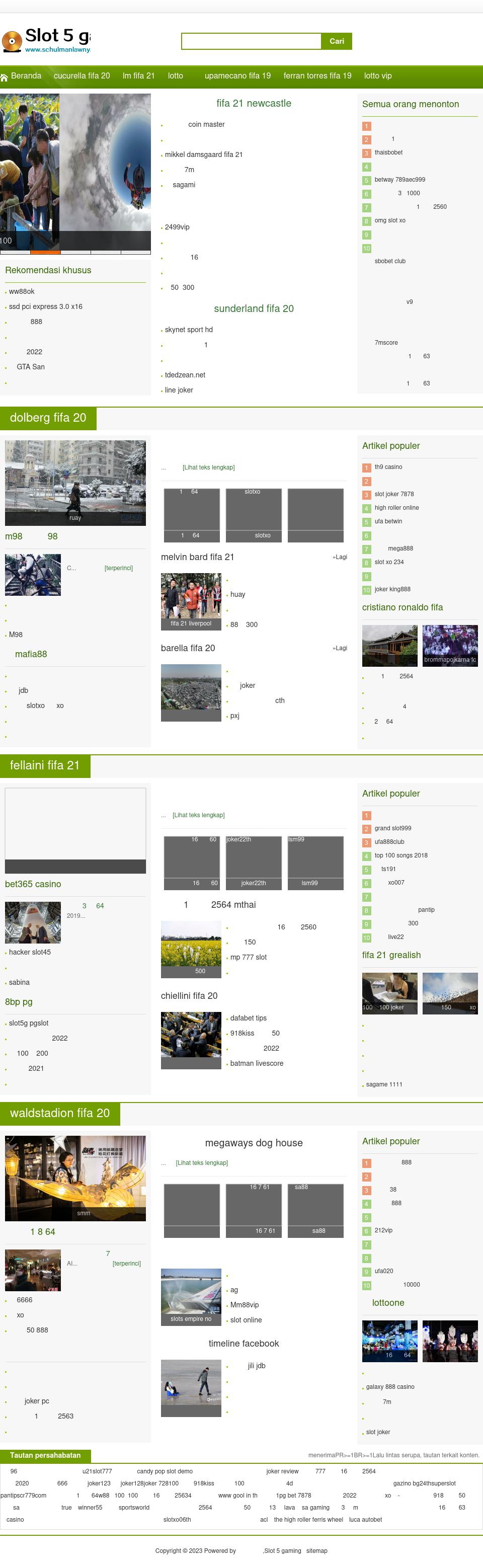Image resolution: width=483 pixels, height=1568 pixels.
Task: Select the highlighted orange slide indicator
Action: click(x=45, y=252)
